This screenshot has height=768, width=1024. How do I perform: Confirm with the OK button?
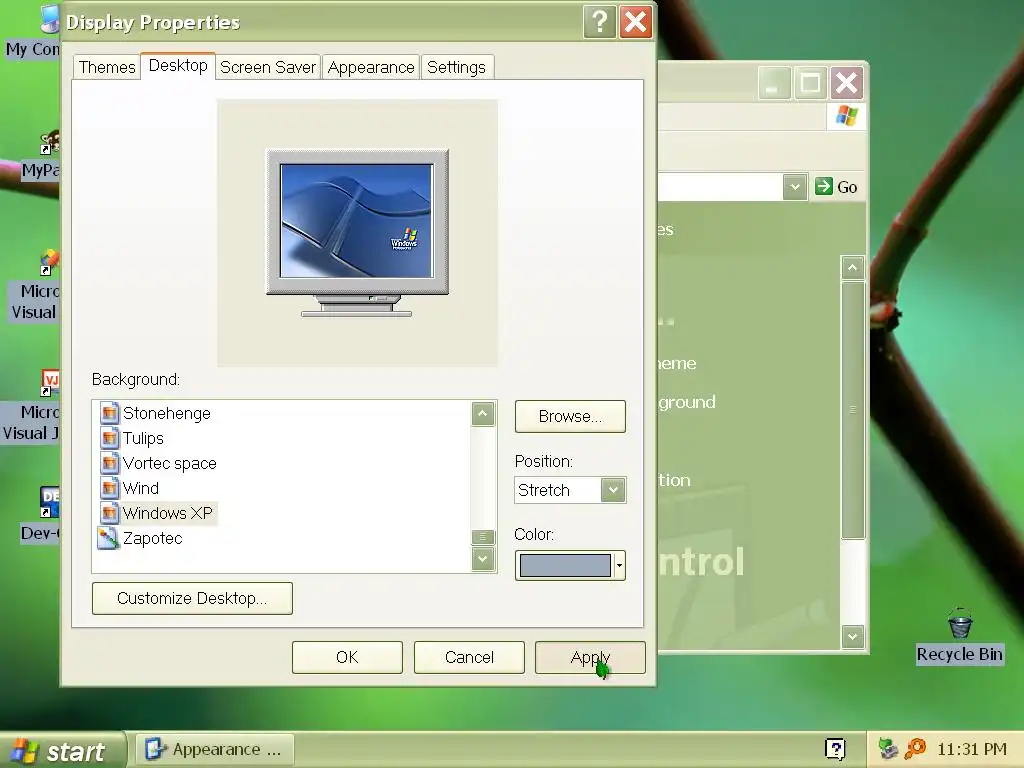(347, 657)
